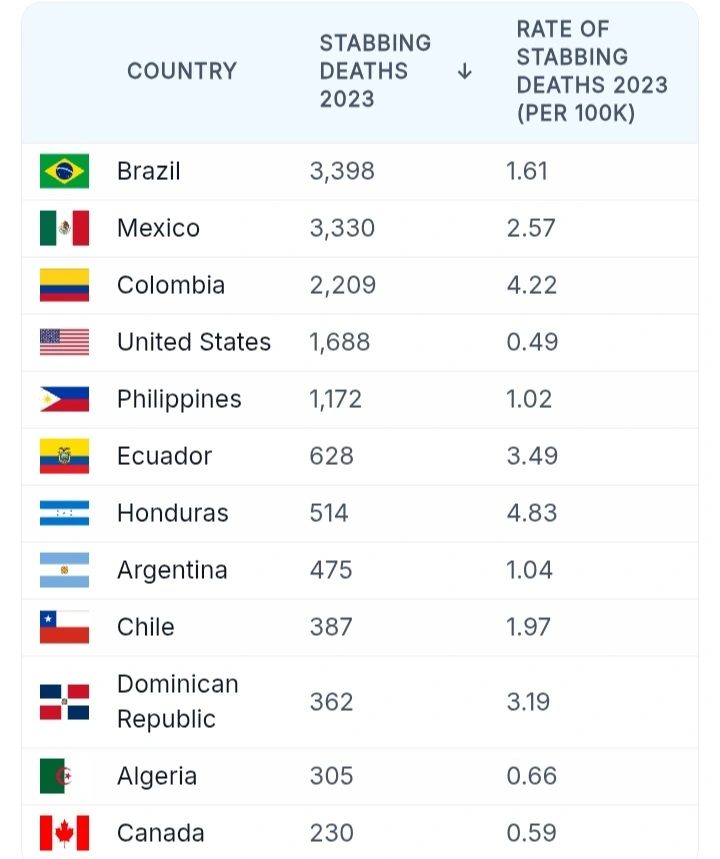Open the Ecuador country link

coord(164,456)
